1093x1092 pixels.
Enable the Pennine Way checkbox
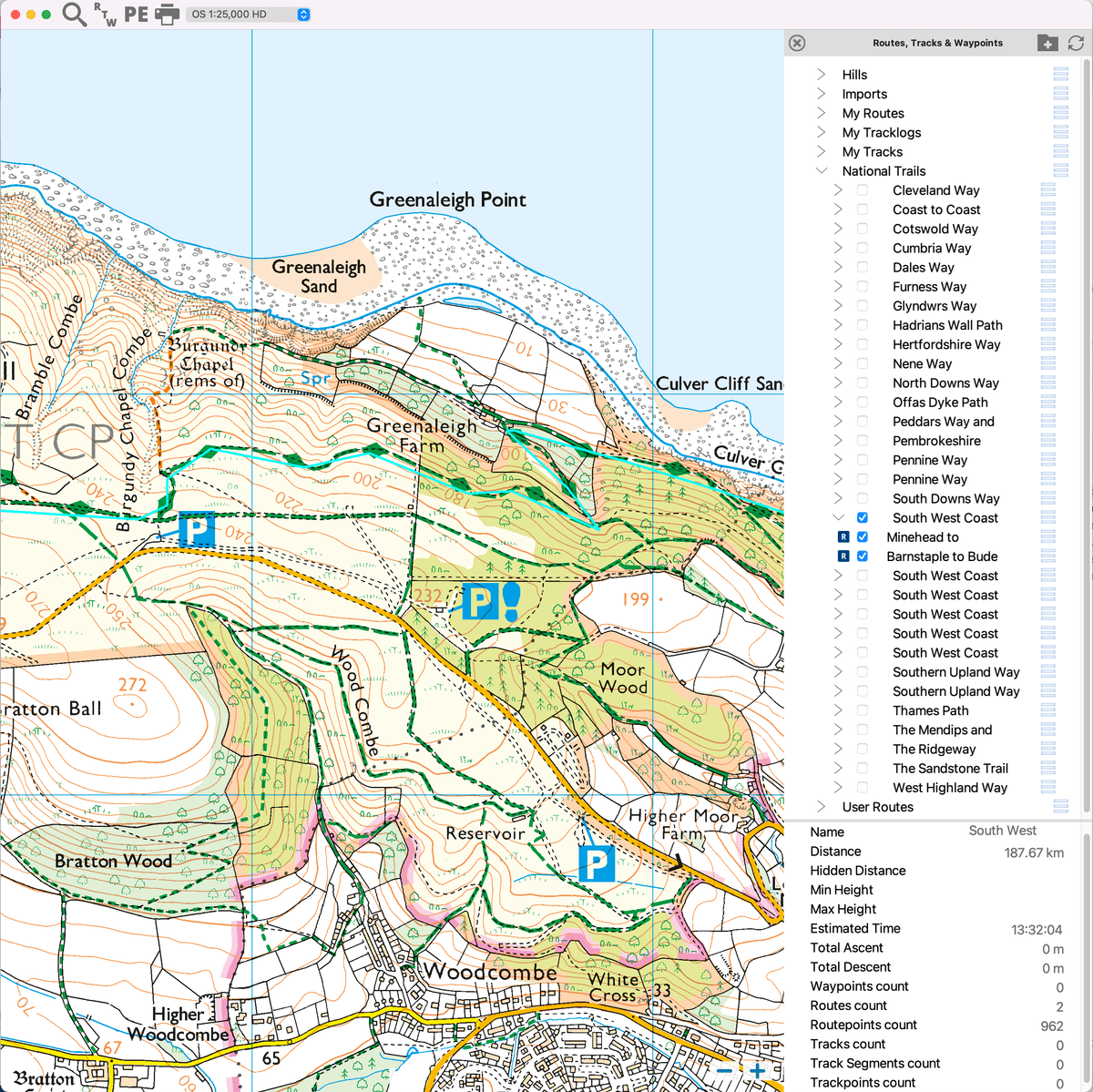tap(862, 460)
